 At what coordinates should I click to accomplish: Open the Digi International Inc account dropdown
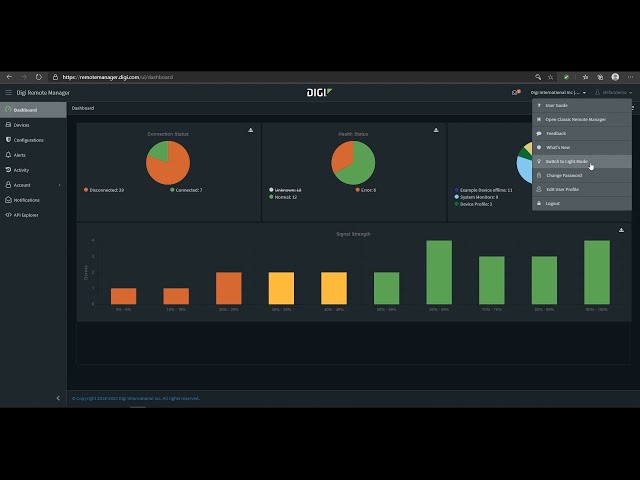point(558,93)
